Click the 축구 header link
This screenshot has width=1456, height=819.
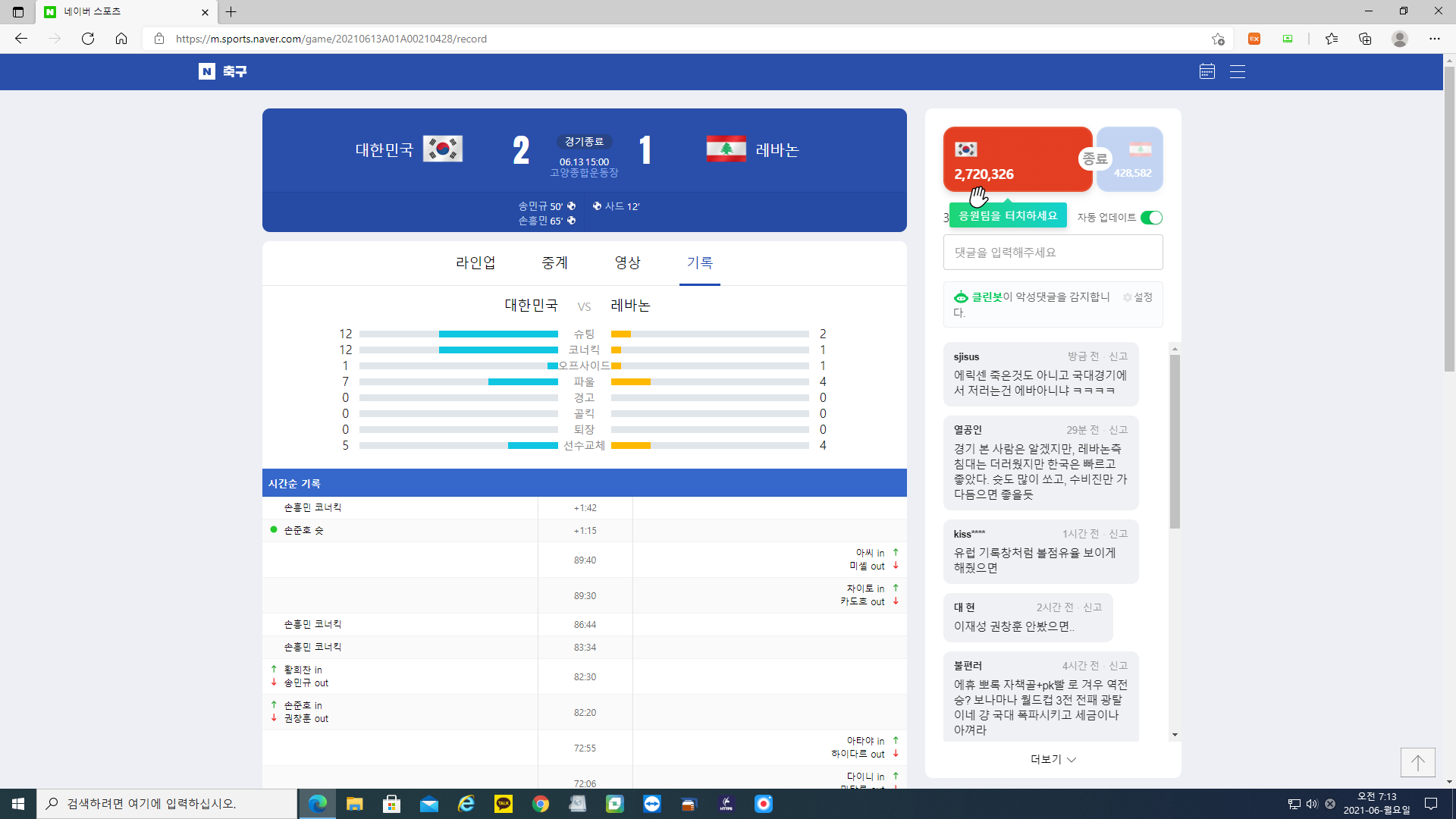tap(234, 71)
